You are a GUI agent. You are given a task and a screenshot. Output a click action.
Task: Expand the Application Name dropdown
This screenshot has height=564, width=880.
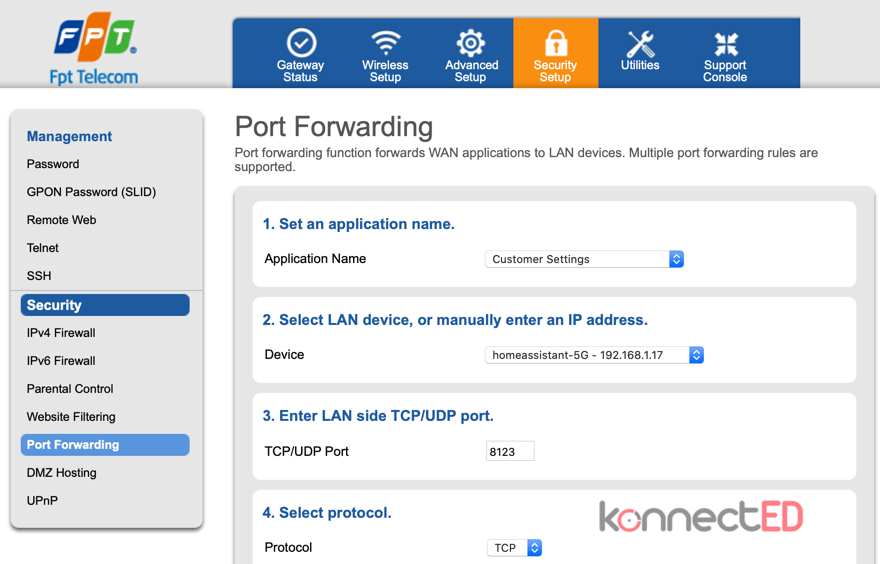point(584,259)
